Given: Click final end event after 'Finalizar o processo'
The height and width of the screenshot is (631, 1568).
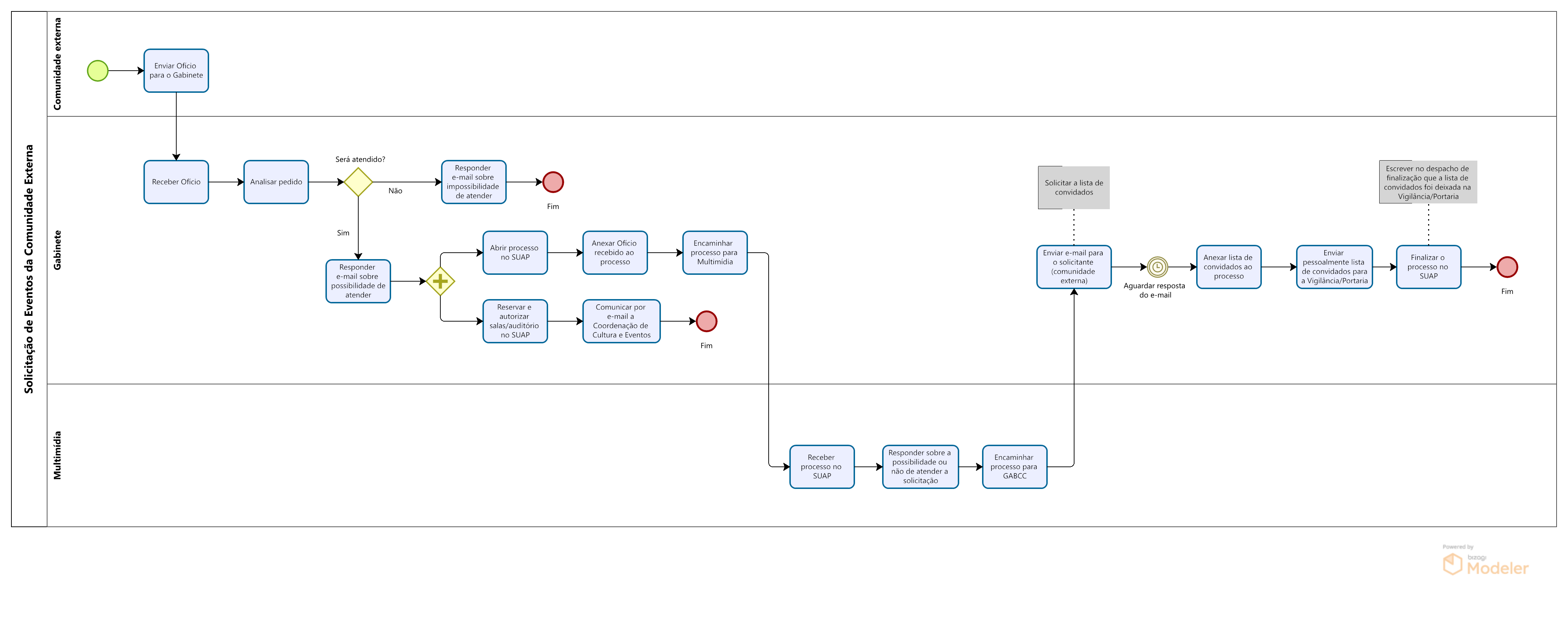Looking at the screenshot, I should (x=1507, y=267).
